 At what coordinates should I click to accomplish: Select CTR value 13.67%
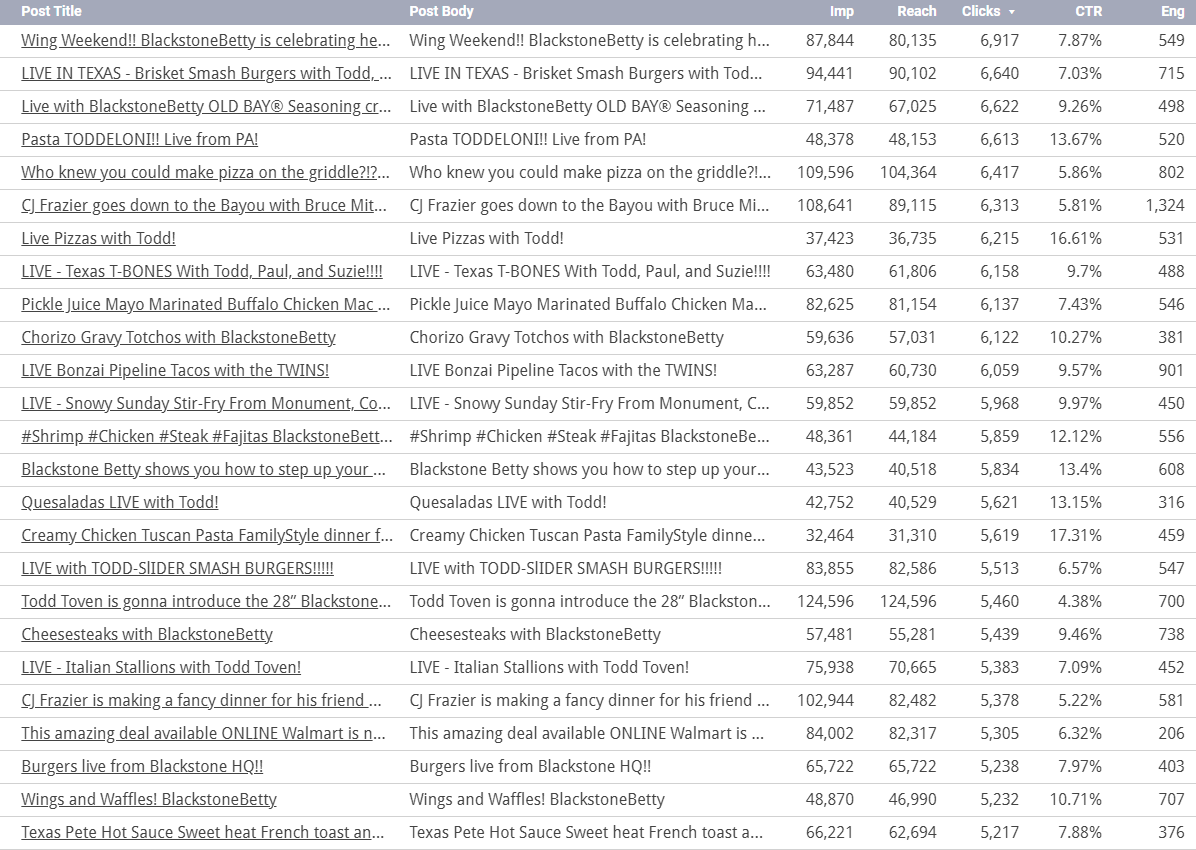(1075, 139)
